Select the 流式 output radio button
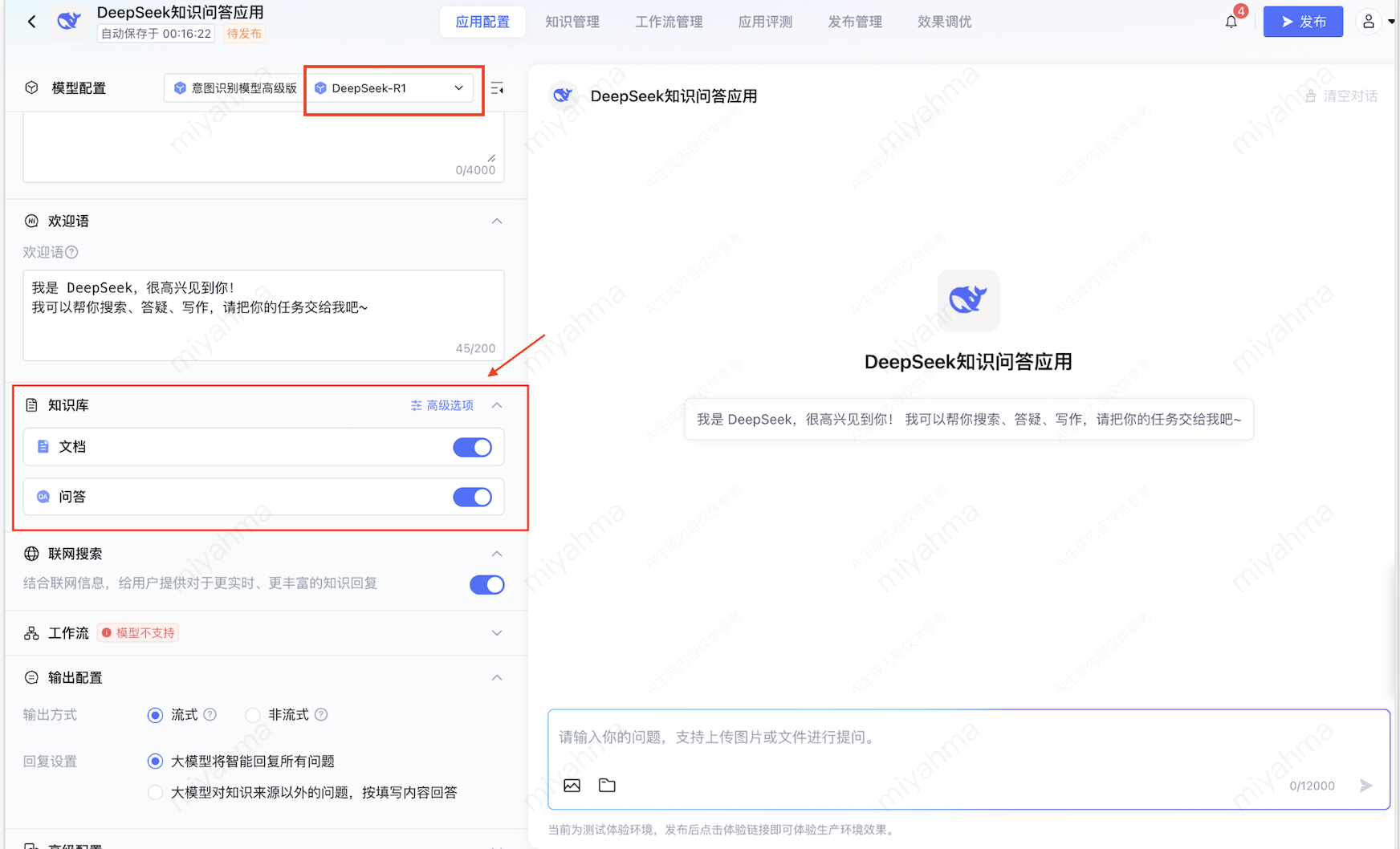The image size is (1400, 849). 155,715
